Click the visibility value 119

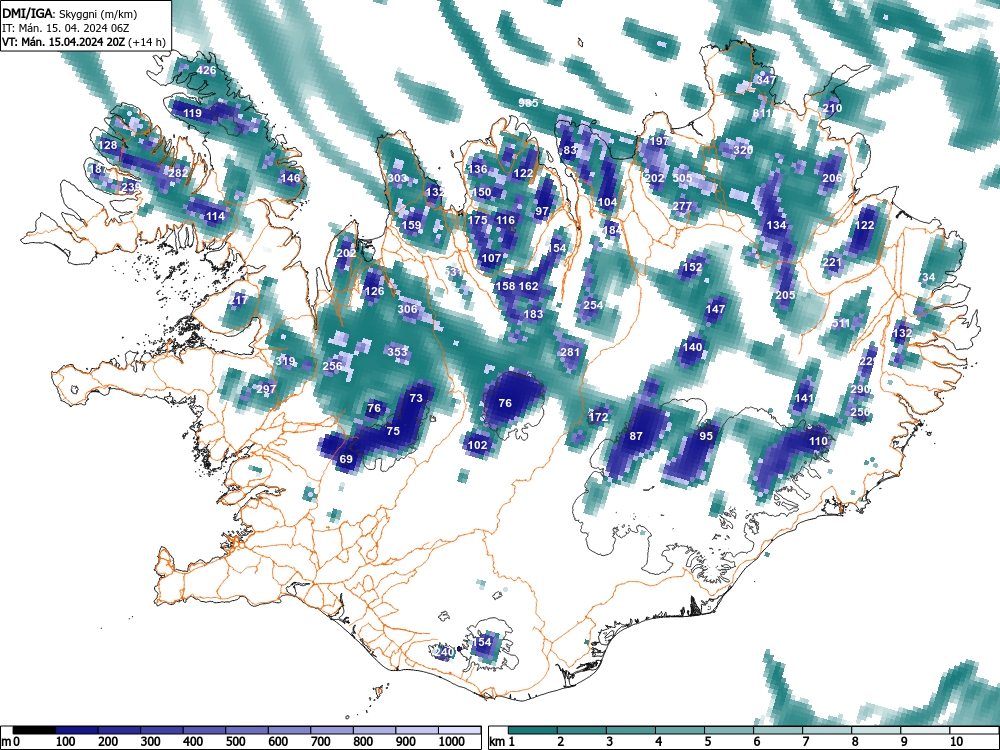click(x=192, y=113)
